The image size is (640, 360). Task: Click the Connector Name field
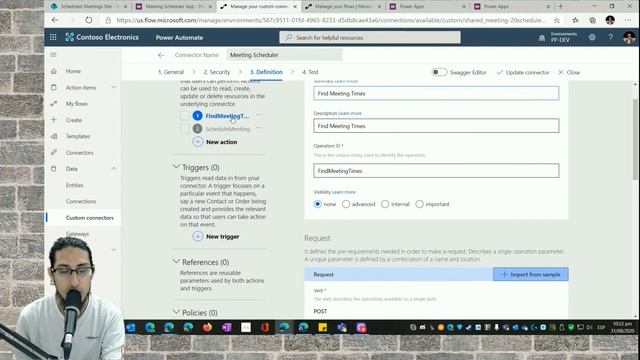pyautogui.click(x=284, y=55)
